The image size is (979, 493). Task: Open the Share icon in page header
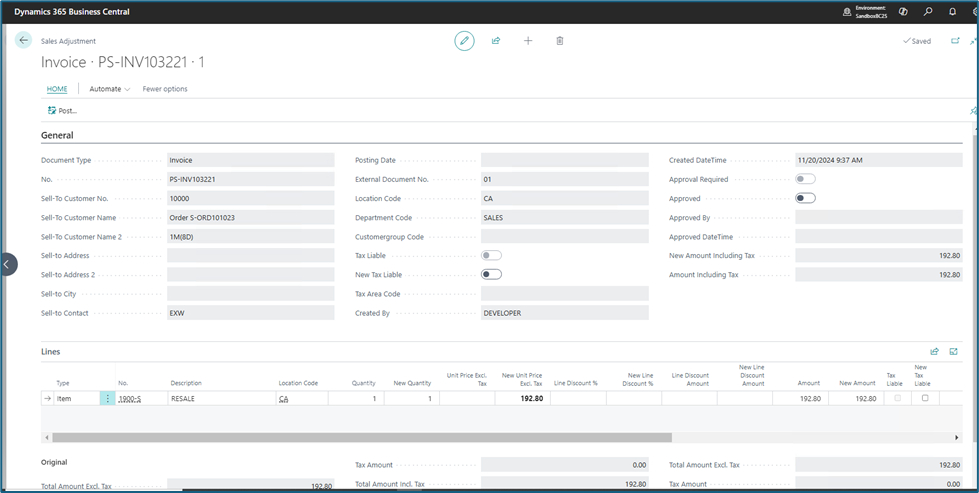(x=496, y=41)
